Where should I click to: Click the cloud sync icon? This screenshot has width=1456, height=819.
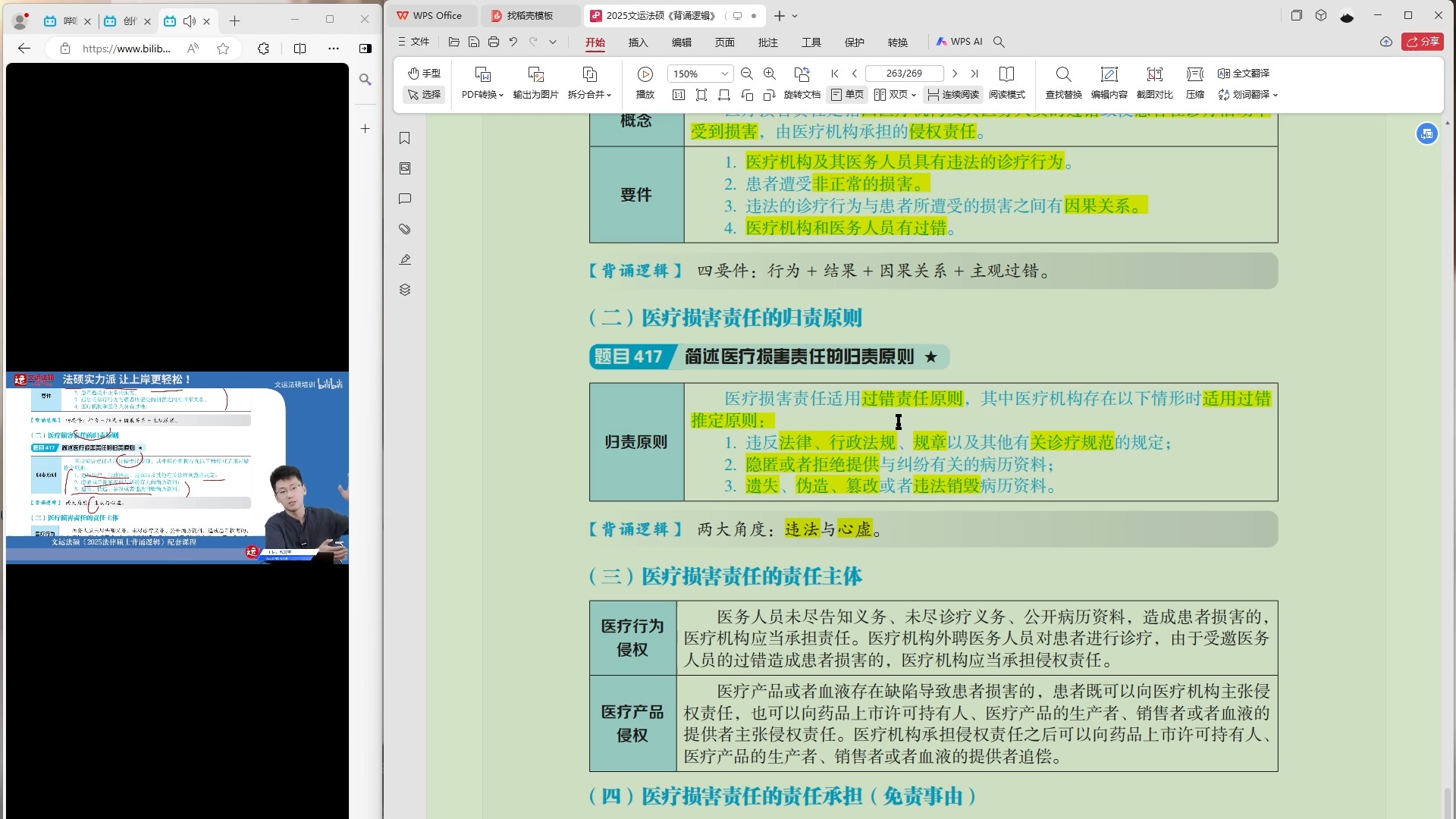pyautogui.click(x=1386, y=42)
